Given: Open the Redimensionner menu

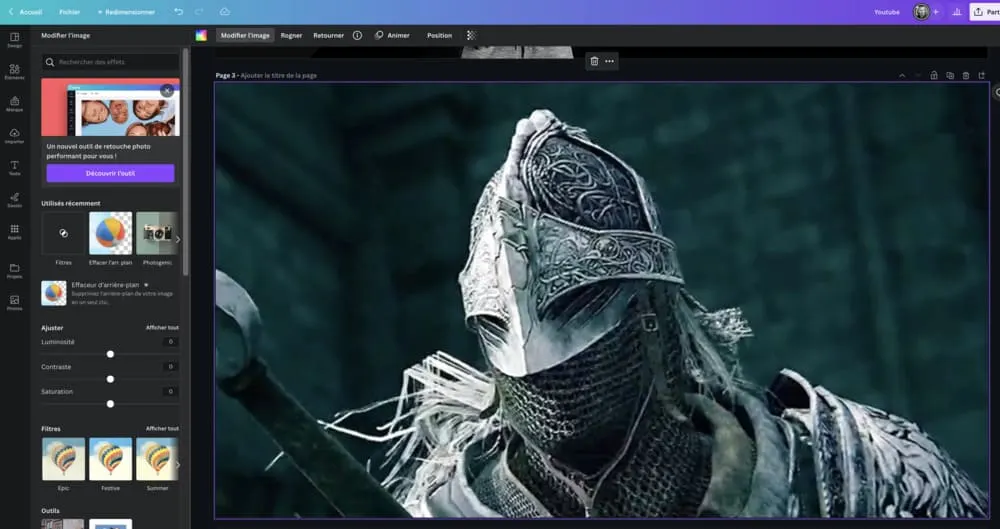Looking at the screenshot, I should tap(126, 12).
